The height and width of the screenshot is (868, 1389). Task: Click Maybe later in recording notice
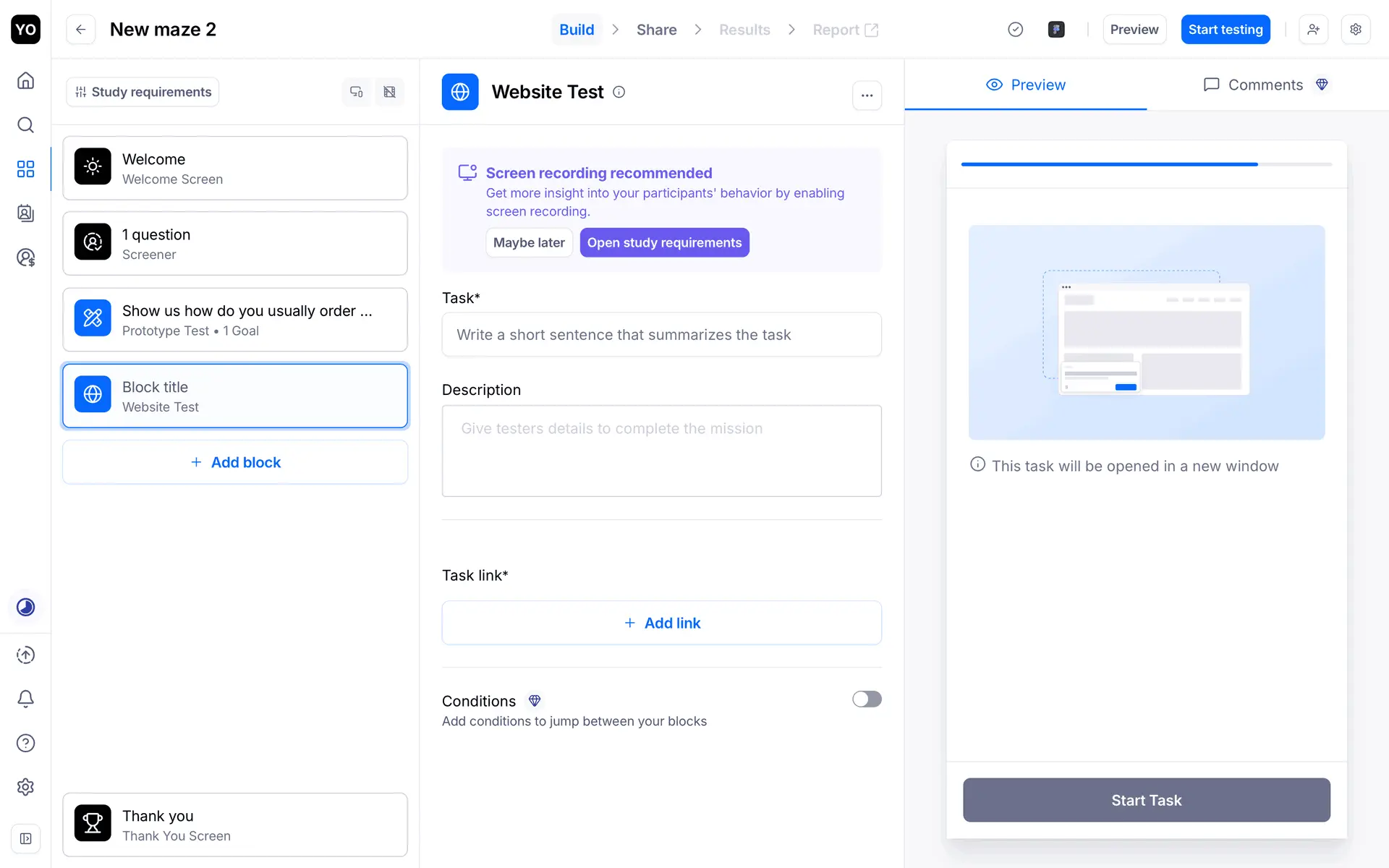click(x=529, y=243)
